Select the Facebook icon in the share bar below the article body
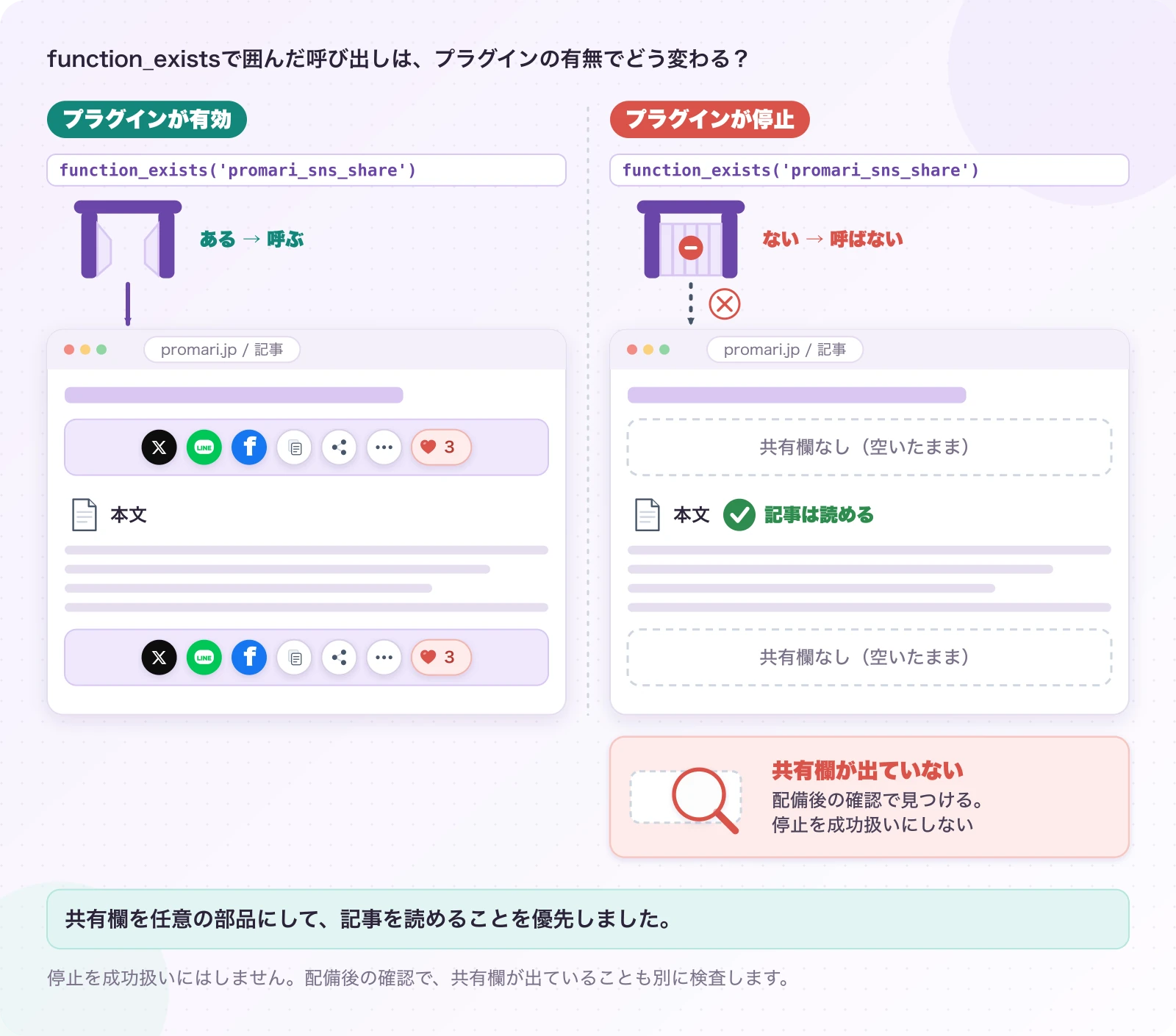 pos(249,658)
